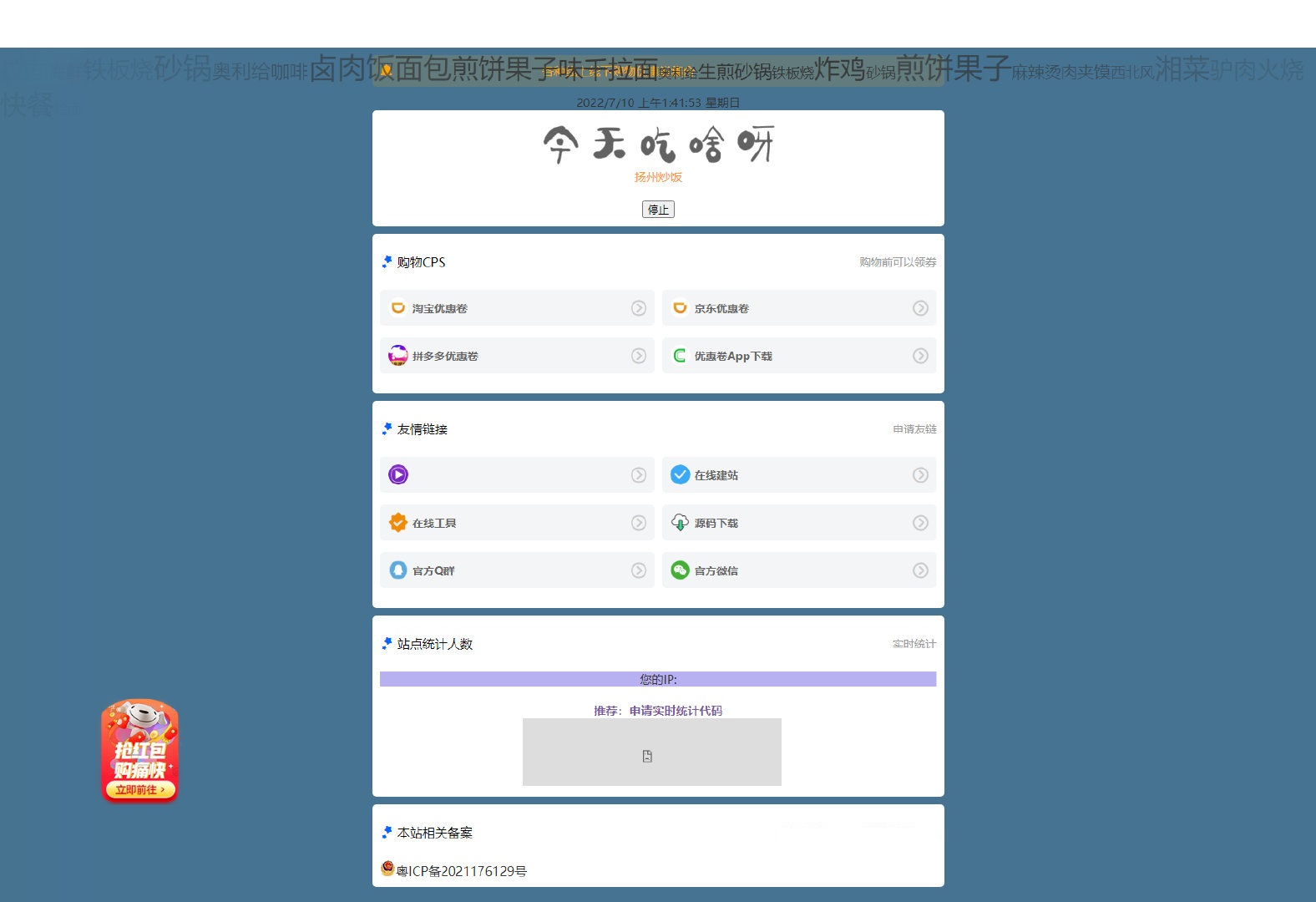
Task: Click the orange 在线工具 badge icon
Action: 398,523
